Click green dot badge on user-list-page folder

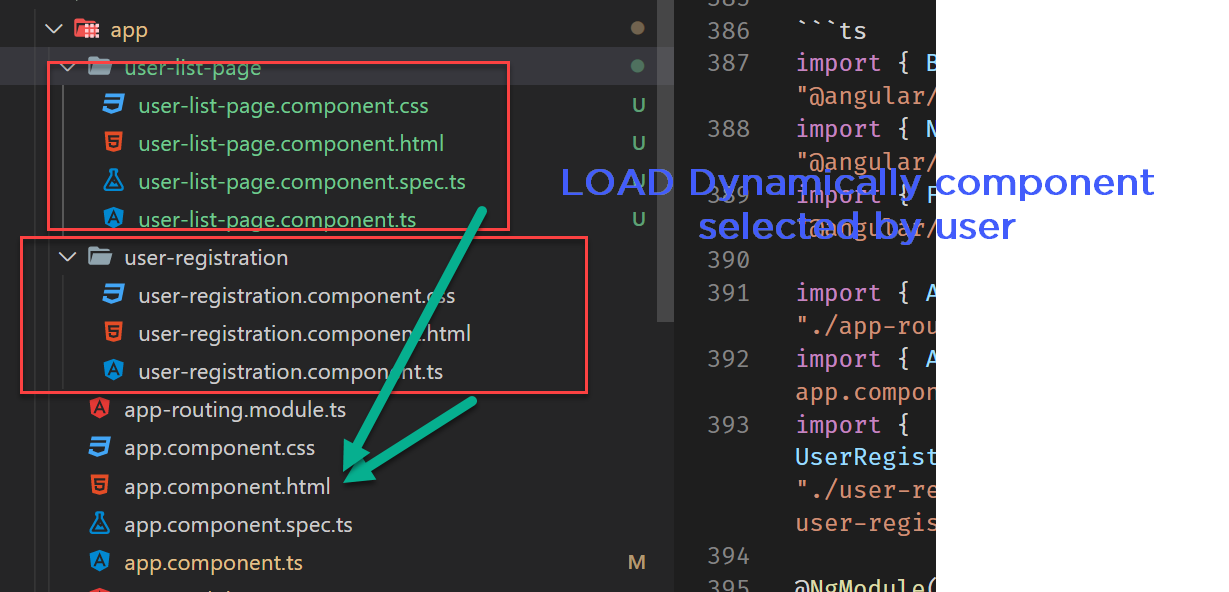pos(638,68)
